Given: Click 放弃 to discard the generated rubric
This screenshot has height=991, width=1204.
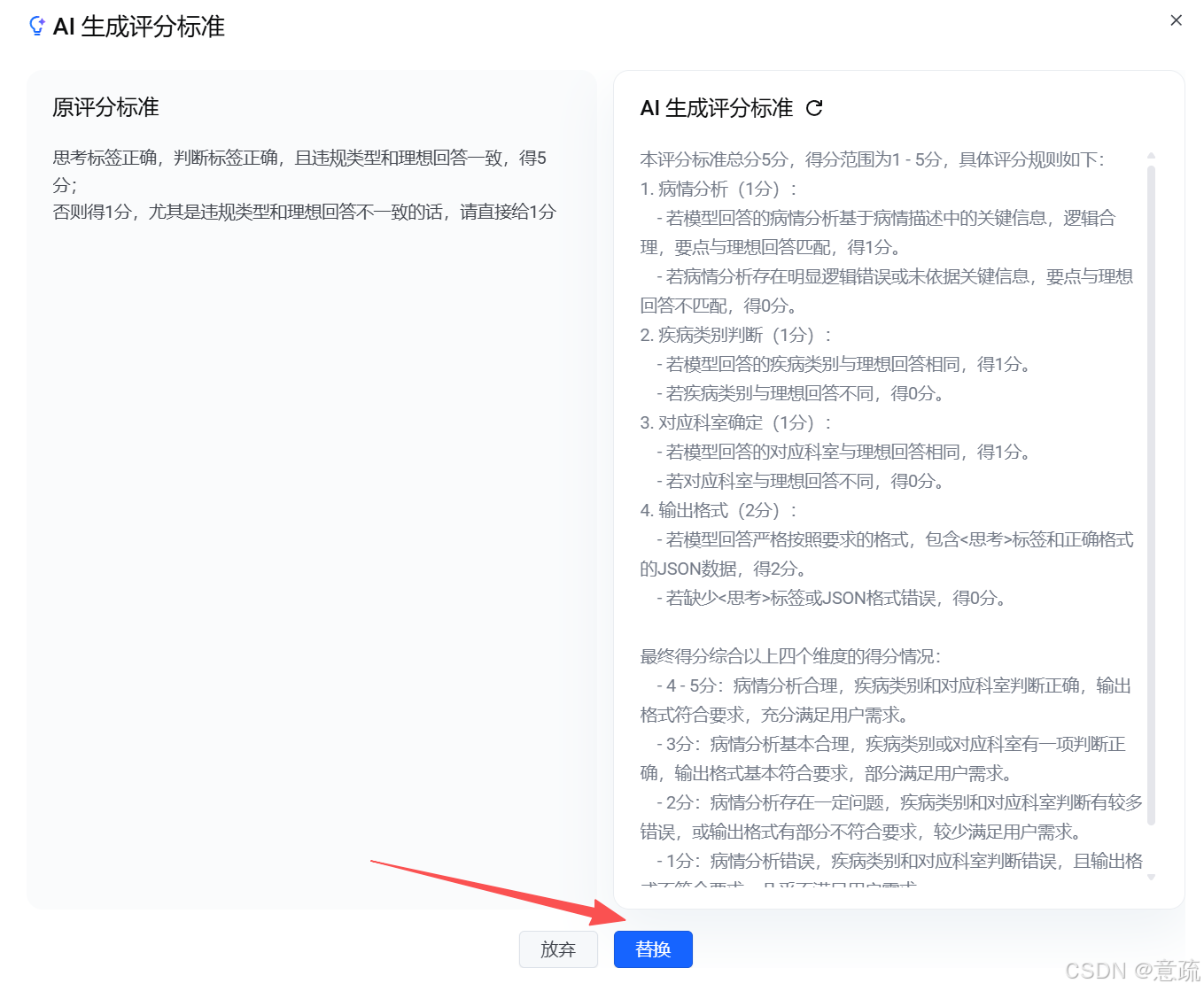Looking at the screenshot, I should 558,948.
